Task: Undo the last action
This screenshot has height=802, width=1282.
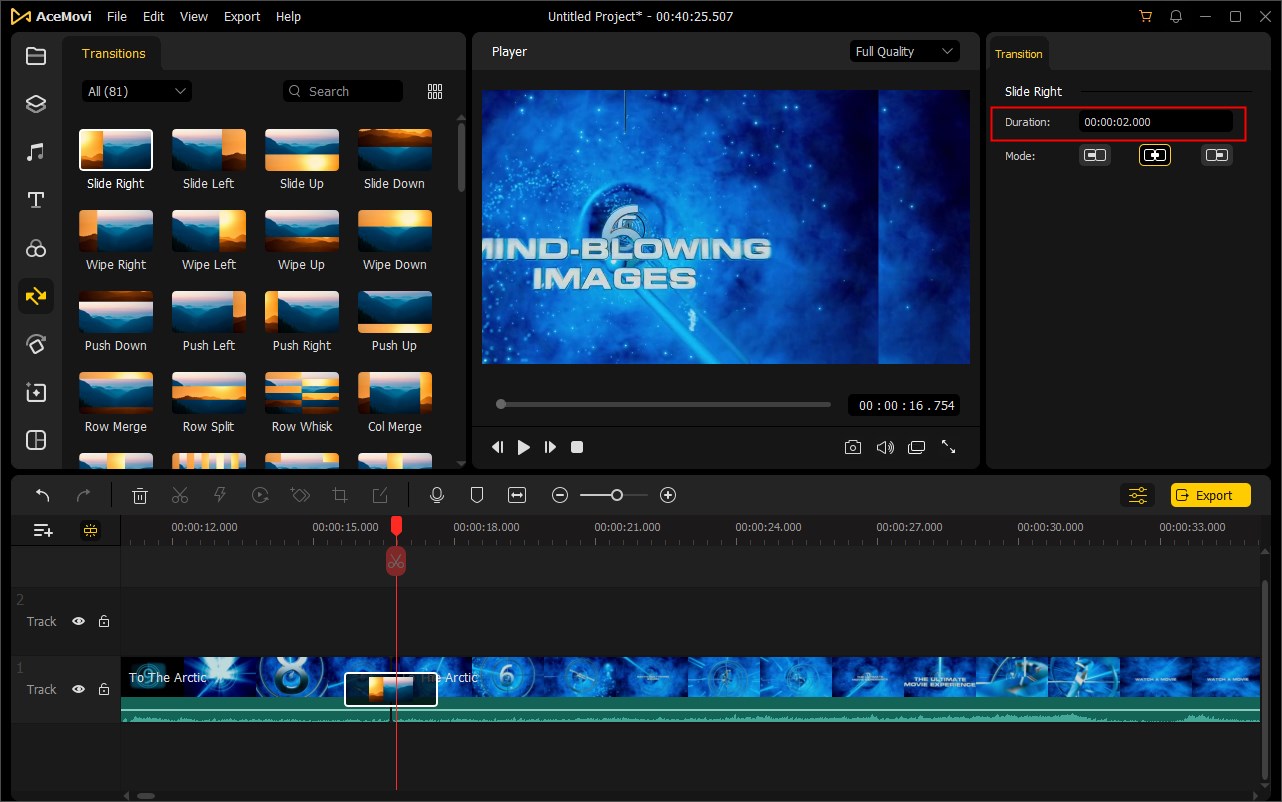Action: (42, 495)
